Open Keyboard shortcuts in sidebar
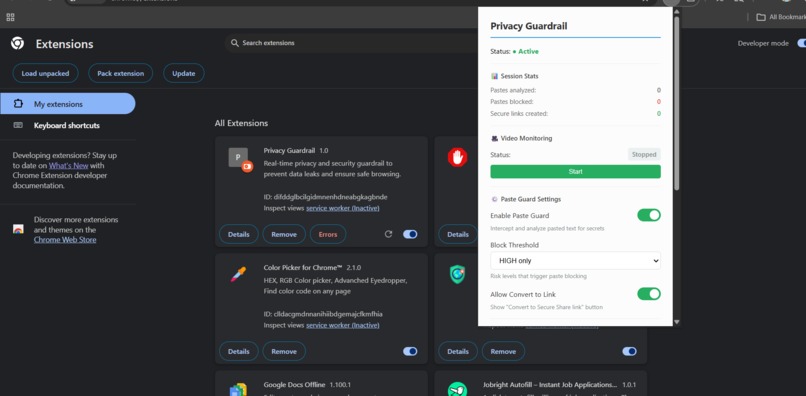The width and height of the screenshot is (806, 396). [x=68, y=125]
